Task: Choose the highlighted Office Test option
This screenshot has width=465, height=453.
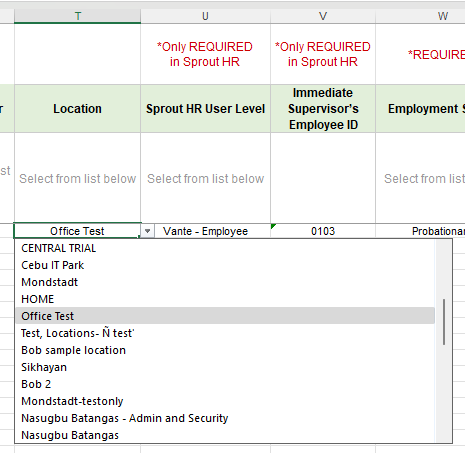Action: point(225,316)
